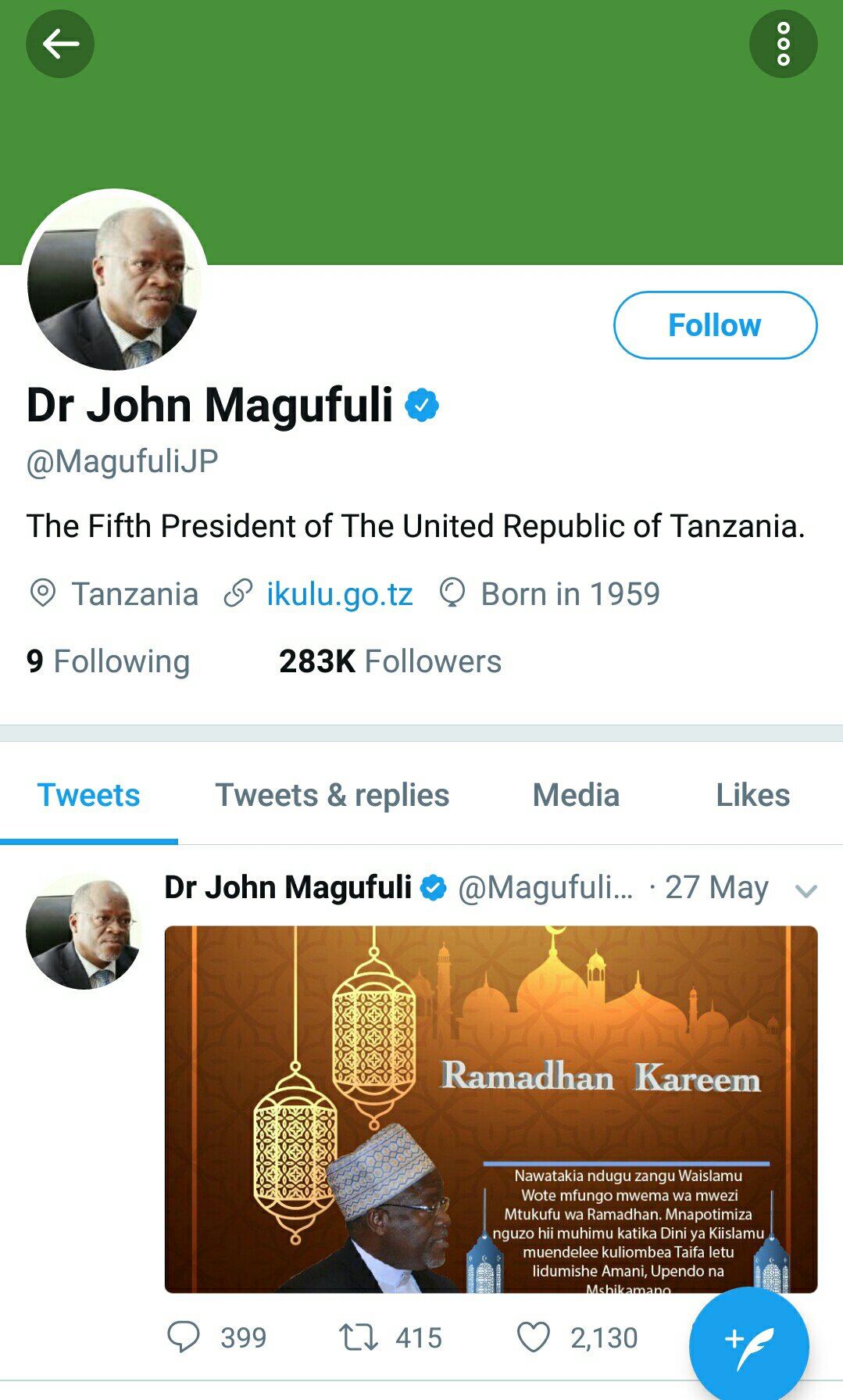This screenshot has height=1400, width=843.
Task: Expand the tweet options chevron
Action: pyautogui.click(x=805, y=890)
